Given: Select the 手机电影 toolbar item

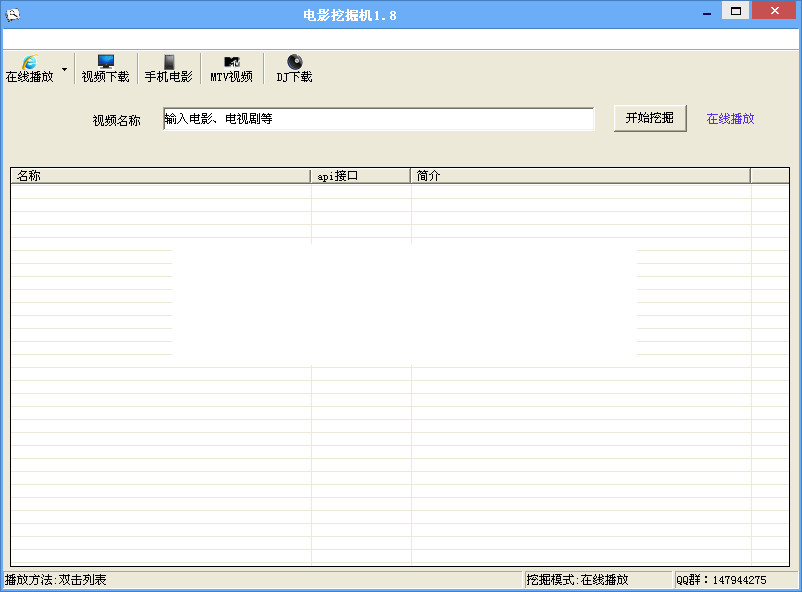Looking at the screenshot, I should [169, 69].
